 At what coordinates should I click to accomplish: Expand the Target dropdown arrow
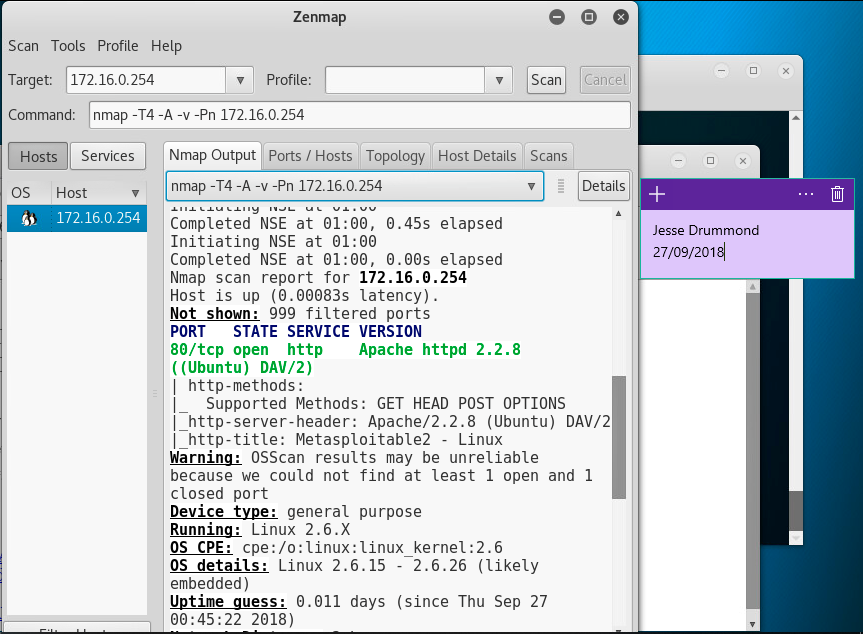pyautogui.click(x=240, y=80)
